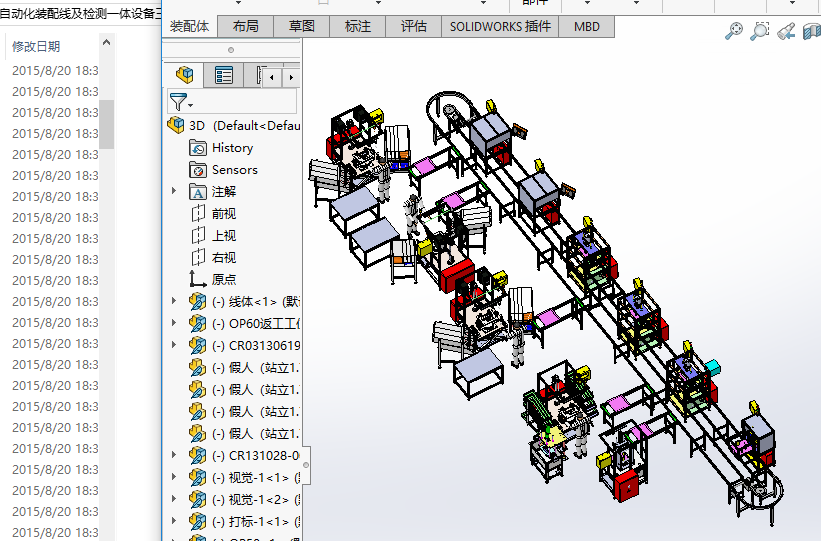Viewport: 821px width, 541px height.
Task: Click the 前视 plane icon
Action: pyautogui.click(x=198, y=214)
